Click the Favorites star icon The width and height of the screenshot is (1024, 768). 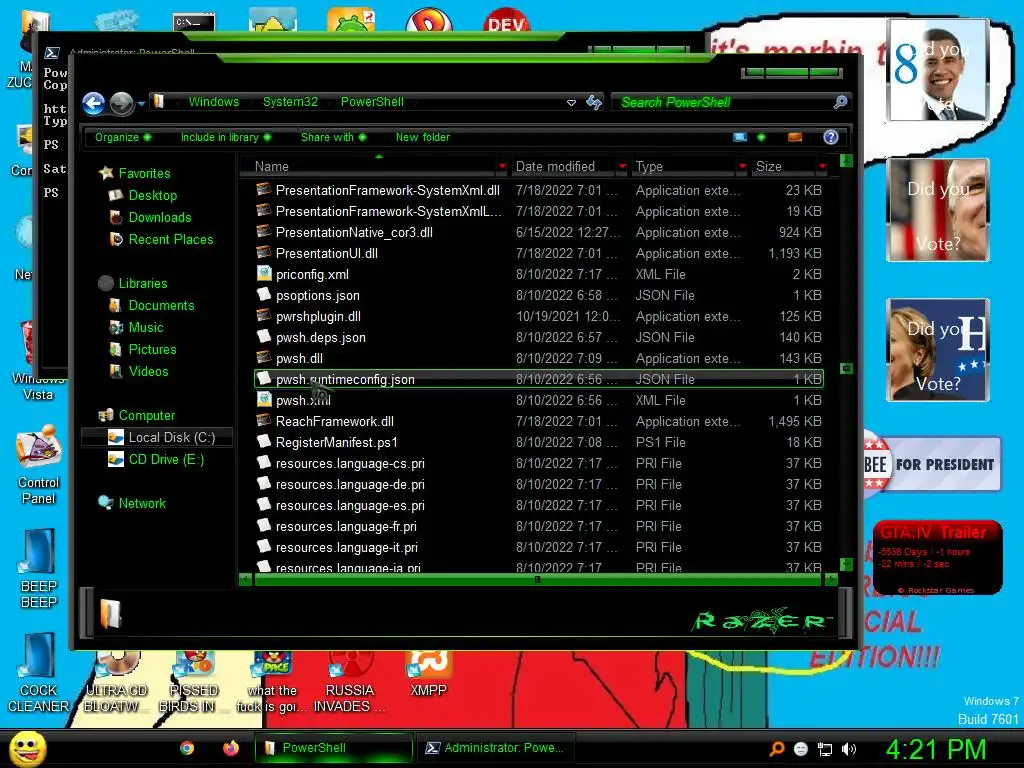point(106,173)
